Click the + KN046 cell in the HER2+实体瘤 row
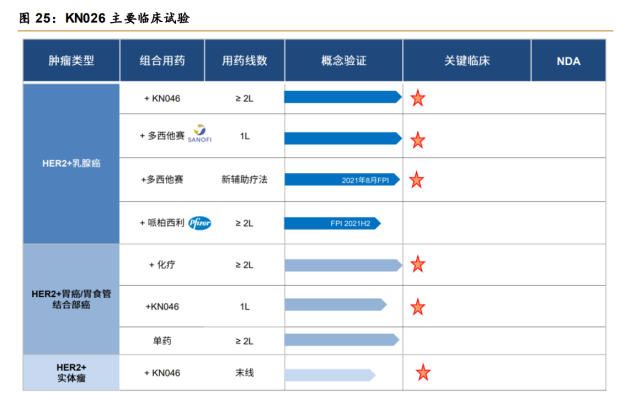Image resolution: width=641 pixels, height=394 pixels. (162, 373)
